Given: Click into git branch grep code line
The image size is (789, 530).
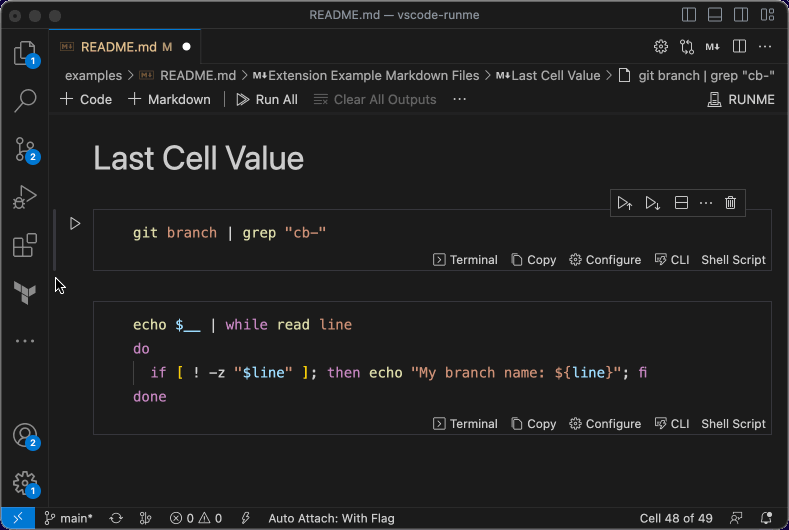Looking at the screenshot, I should coord(229,233).
